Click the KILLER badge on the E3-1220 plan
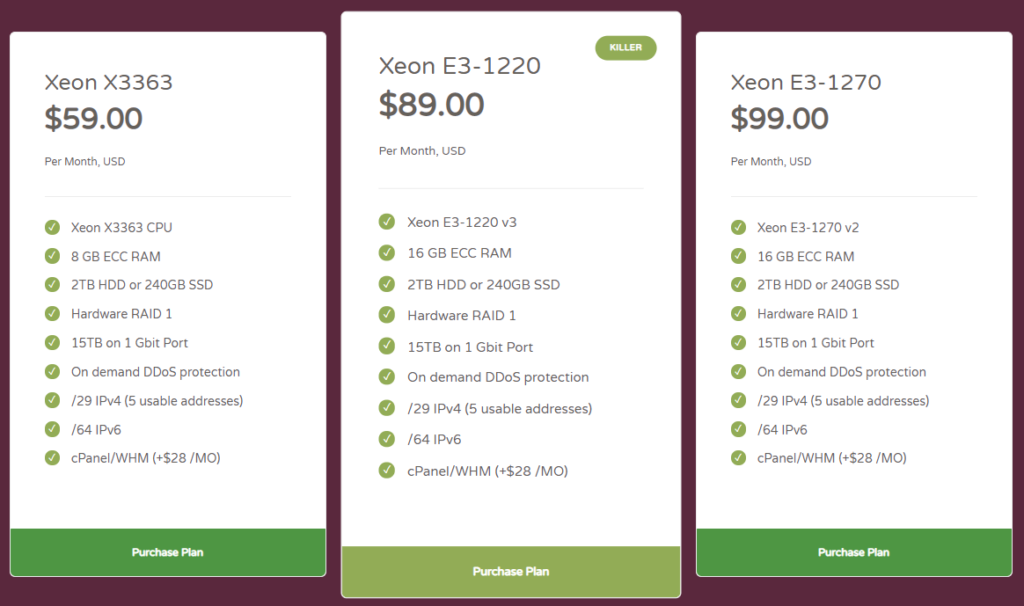1024x606 pixels. point(626,47)
